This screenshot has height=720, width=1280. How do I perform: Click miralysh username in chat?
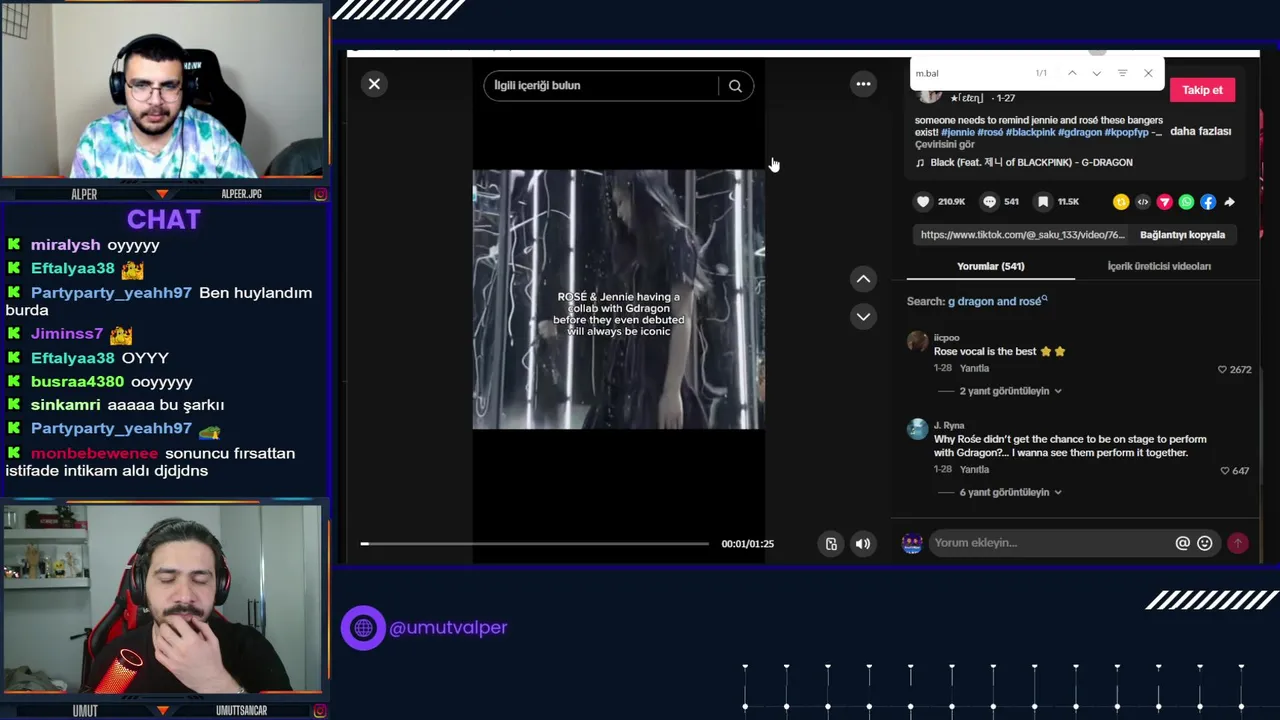[65, 245]
